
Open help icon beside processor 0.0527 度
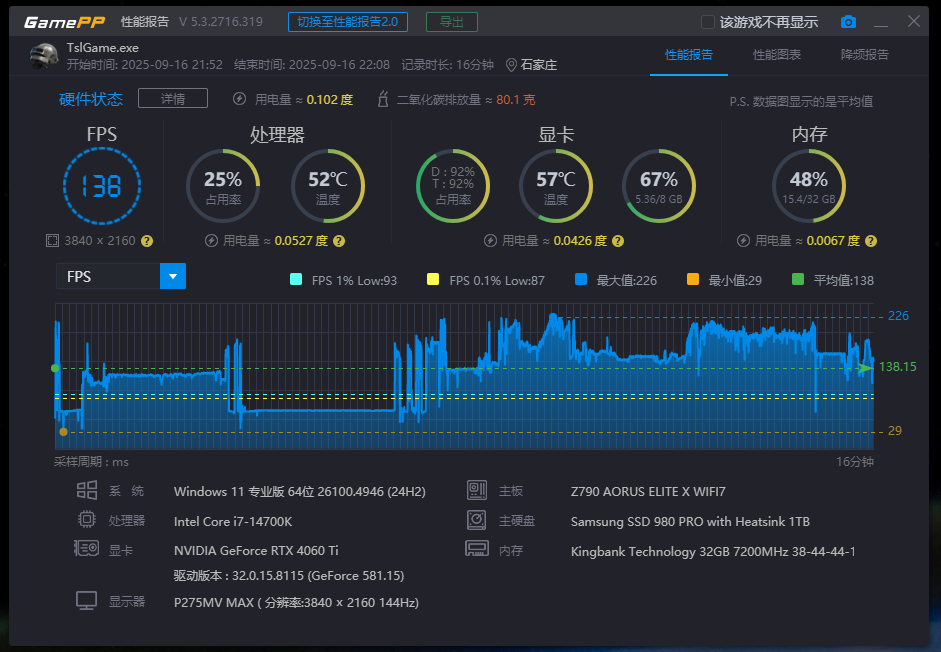tap(339, 241)
